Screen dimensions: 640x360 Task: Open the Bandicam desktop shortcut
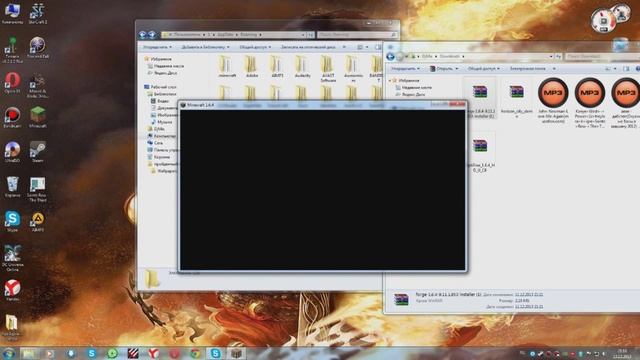tap(12, 117)
